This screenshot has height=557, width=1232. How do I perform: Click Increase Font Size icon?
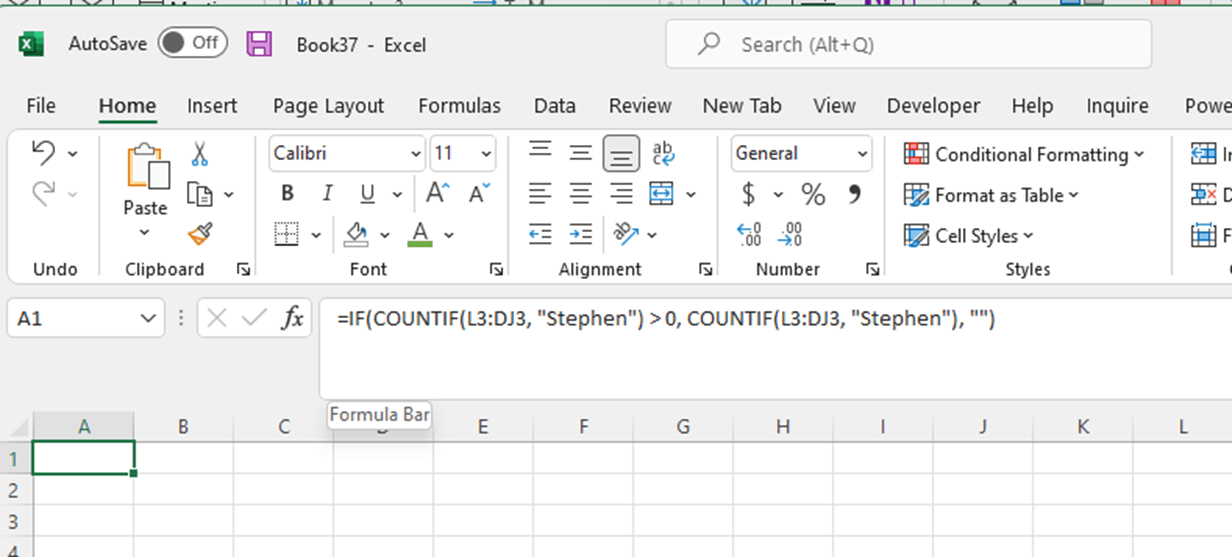pos(438,193)
